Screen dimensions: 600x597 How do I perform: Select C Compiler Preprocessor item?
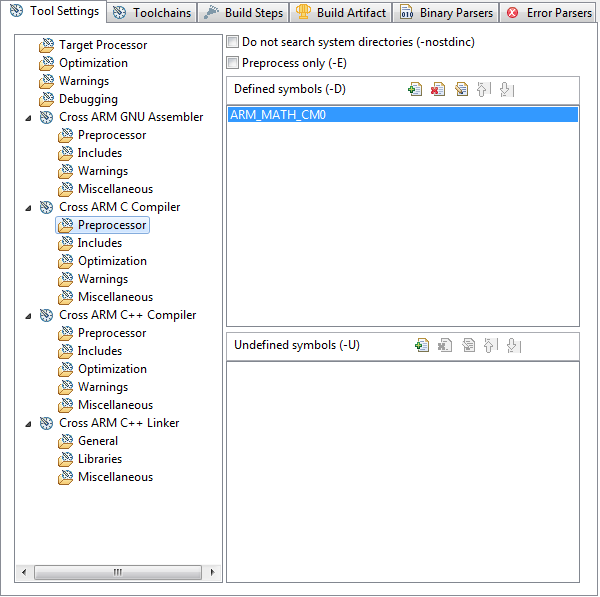coord(102,225)
